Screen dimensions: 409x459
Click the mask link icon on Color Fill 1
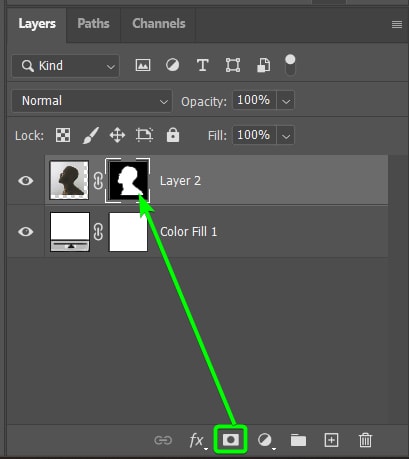pyautogui.click(x=98, y=232)
